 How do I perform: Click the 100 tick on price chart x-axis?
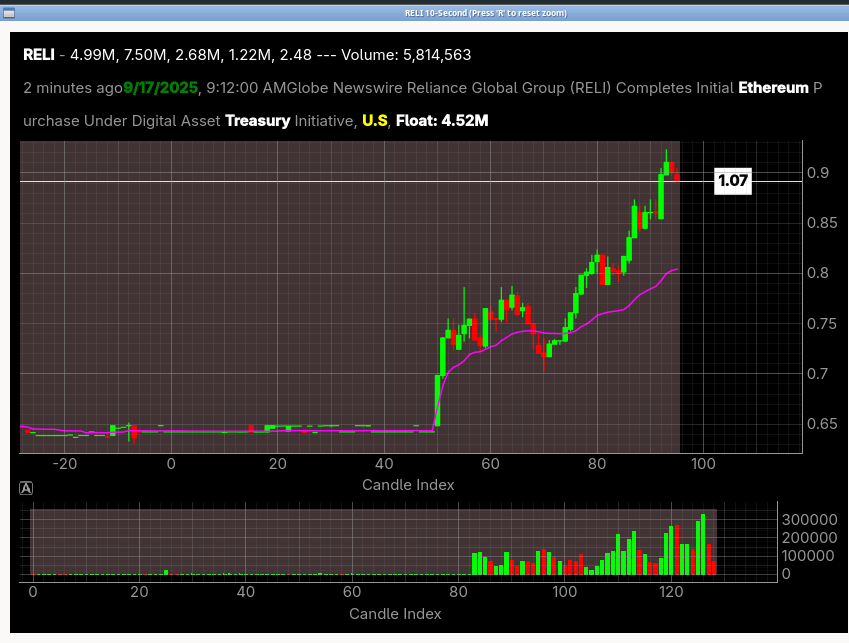(703, 464)
